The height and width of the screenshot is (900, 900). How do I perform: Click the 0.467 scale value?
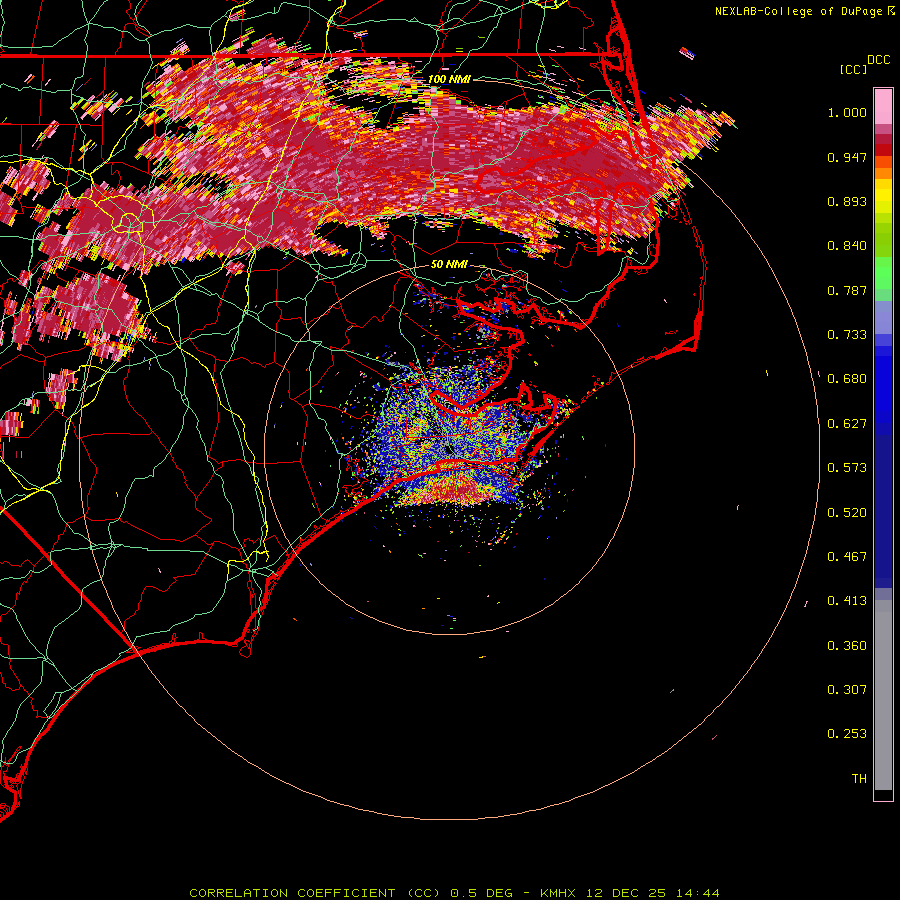coord(847,557)
